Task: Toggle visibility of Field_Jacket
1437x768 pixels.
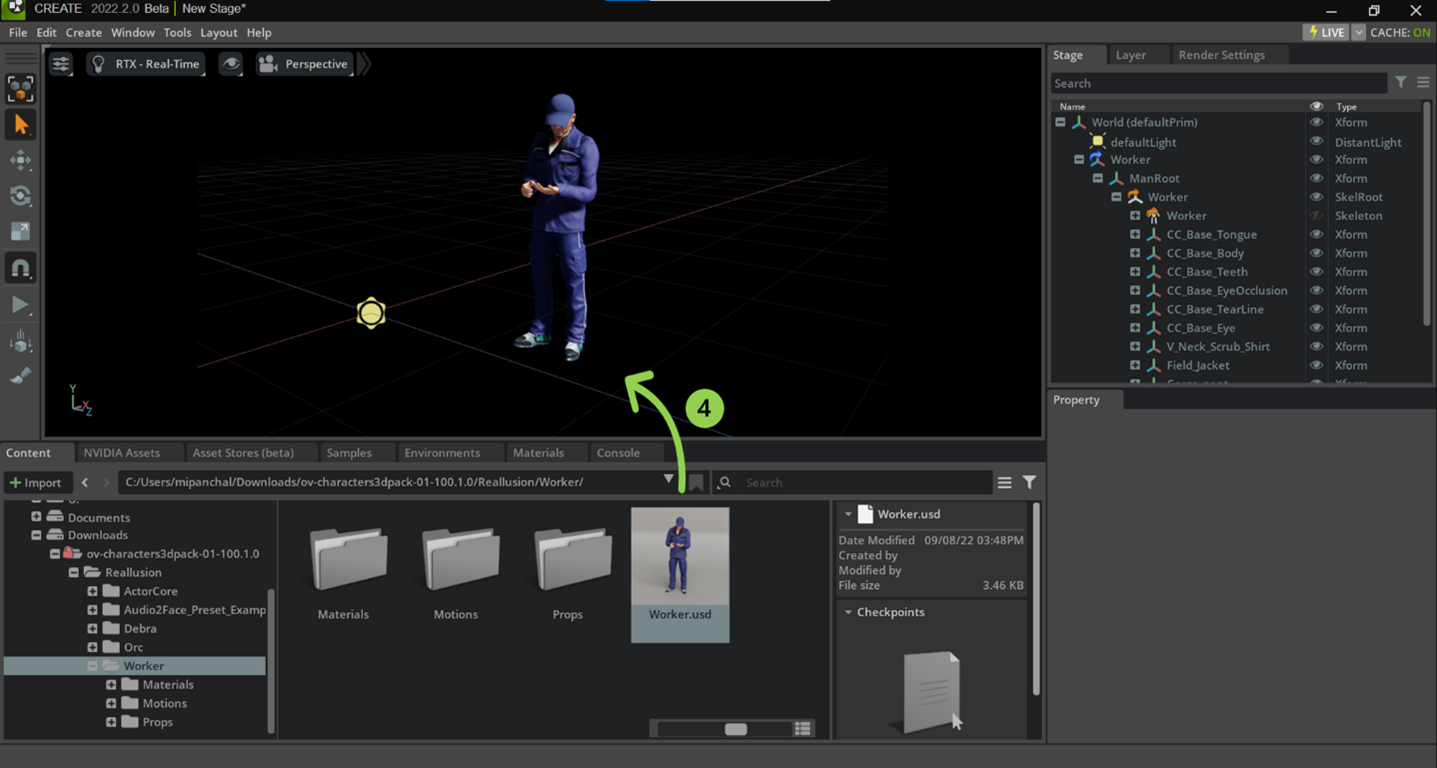Action: [1316, 365]
